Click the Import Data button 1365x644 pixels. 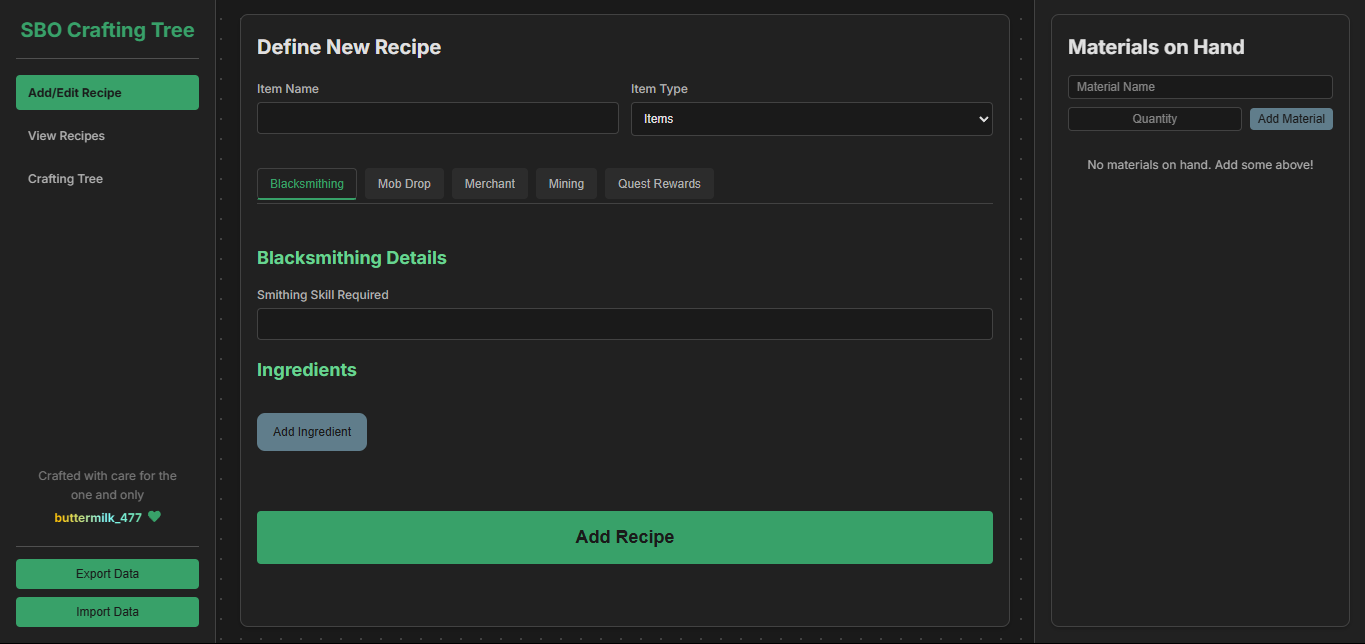pos(107,612)
